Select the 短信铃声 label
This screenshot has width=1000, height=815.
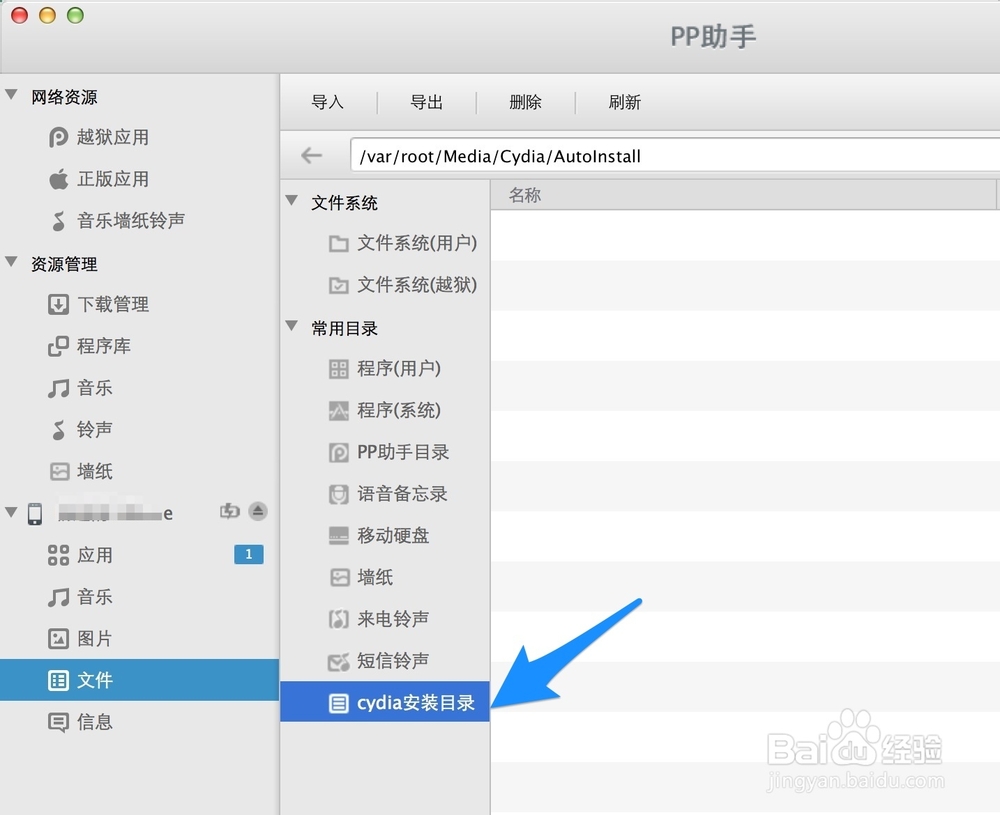click(393, 661)
